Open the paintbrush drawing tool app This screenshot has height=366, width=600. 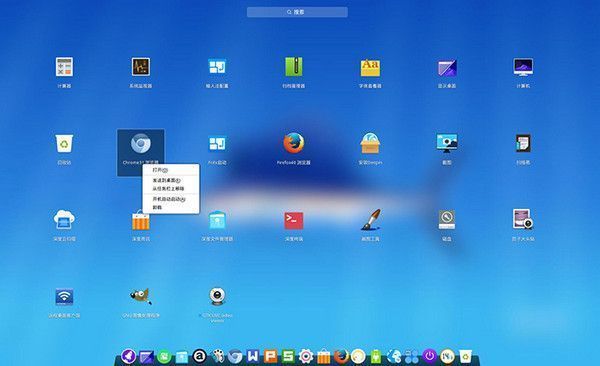pyautogui.click(x=370, y=220)
